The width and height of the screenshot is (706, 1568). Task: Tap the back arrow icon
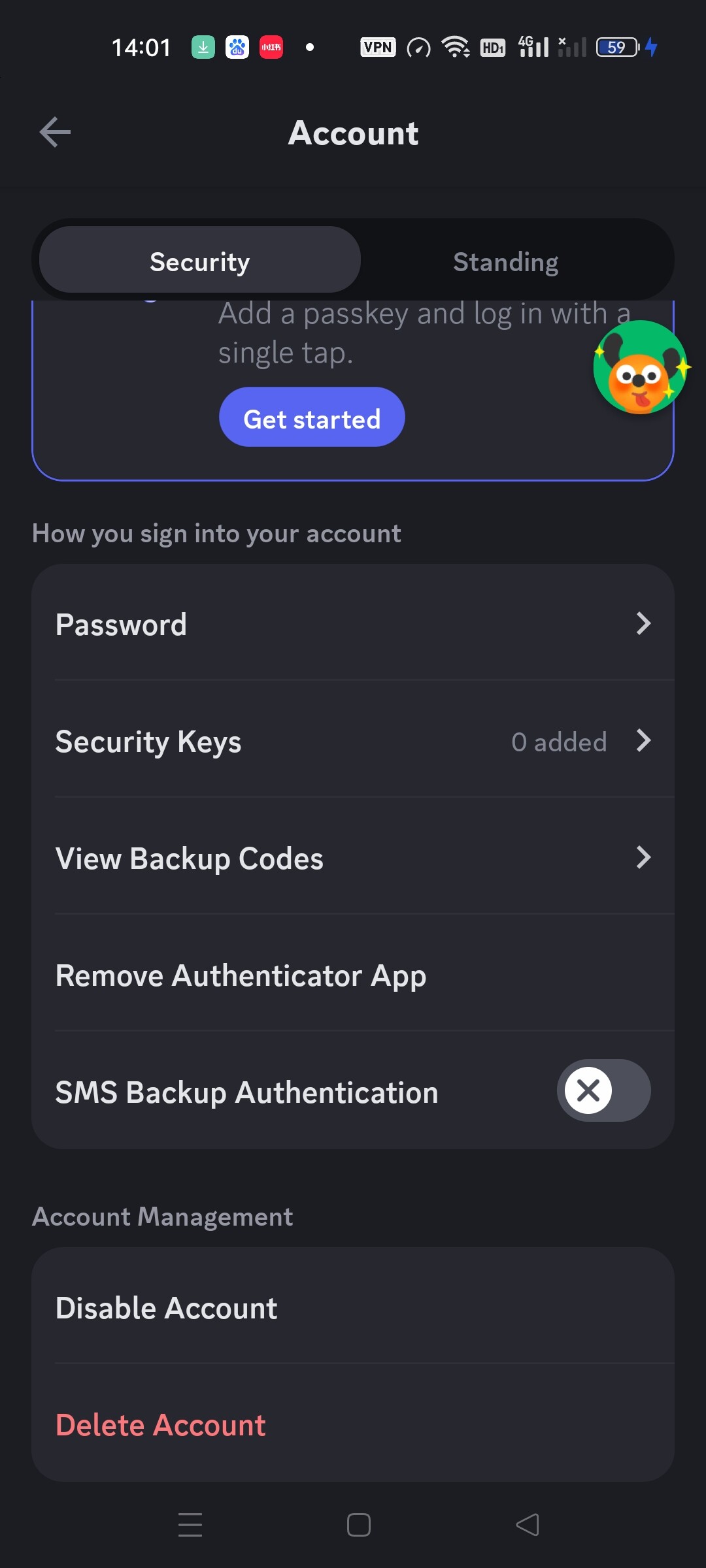point(55,133)
